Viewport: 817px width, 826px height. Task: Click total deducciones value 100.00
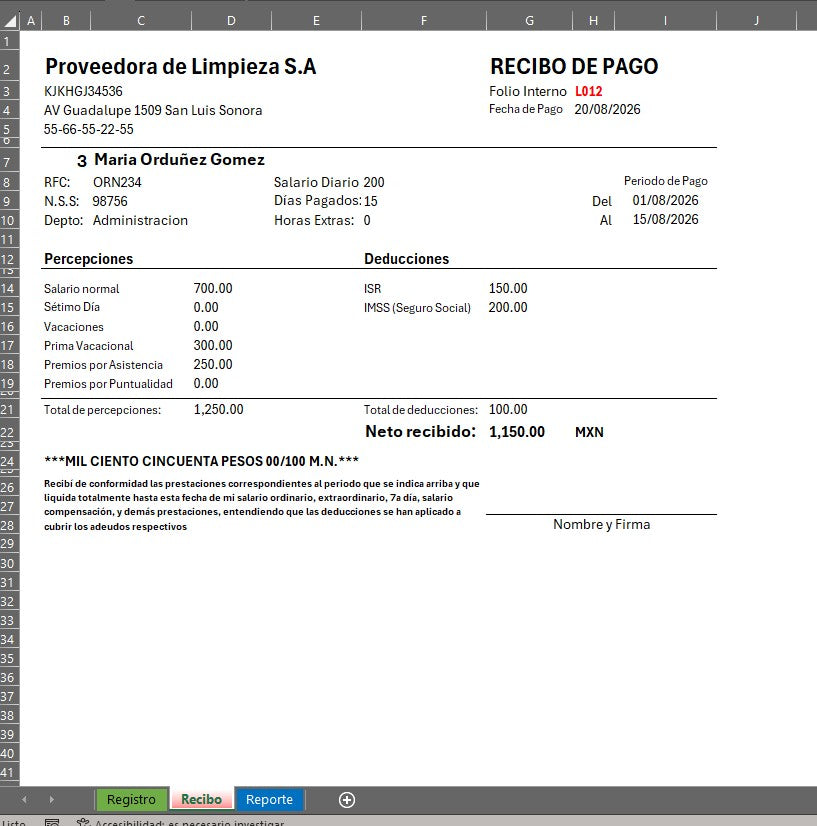click(x=508, y=409)
